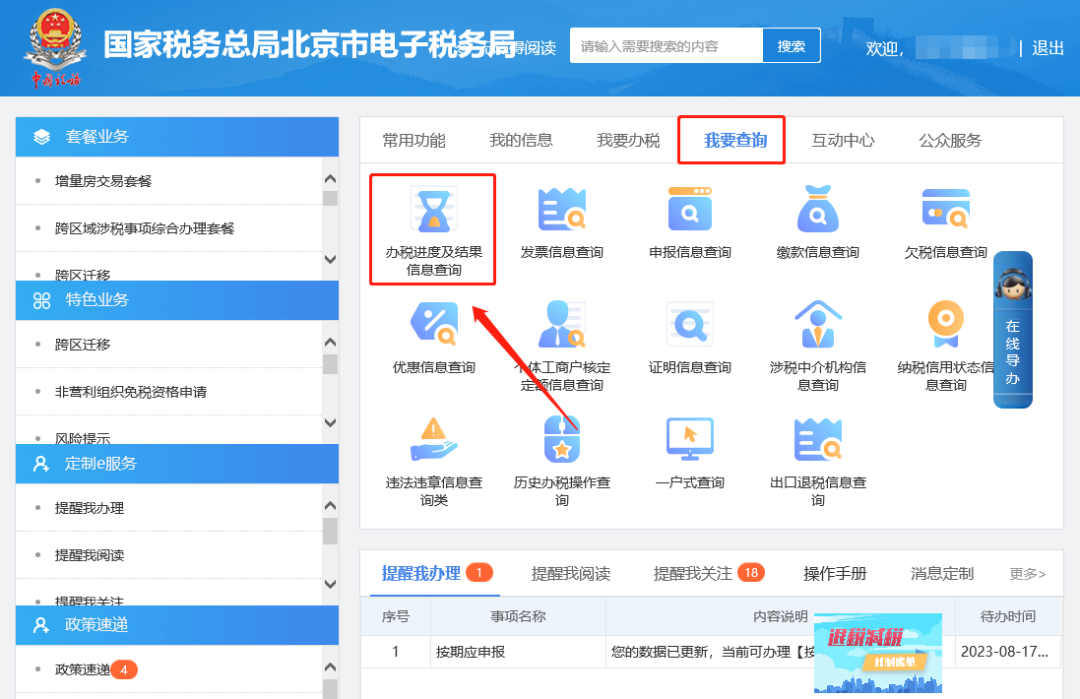
Task: Click 更多> link
Action: 1028,574
